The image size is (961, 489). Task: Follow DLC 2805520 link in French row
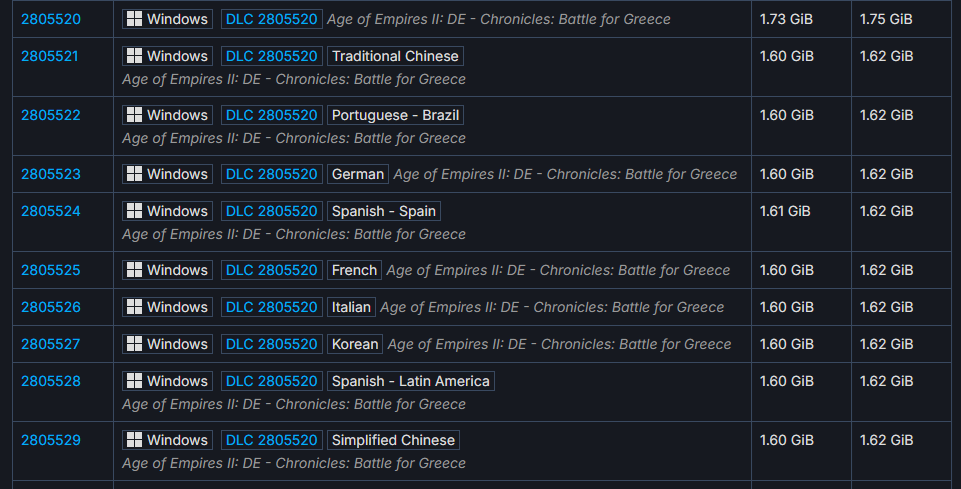(272, 270)
